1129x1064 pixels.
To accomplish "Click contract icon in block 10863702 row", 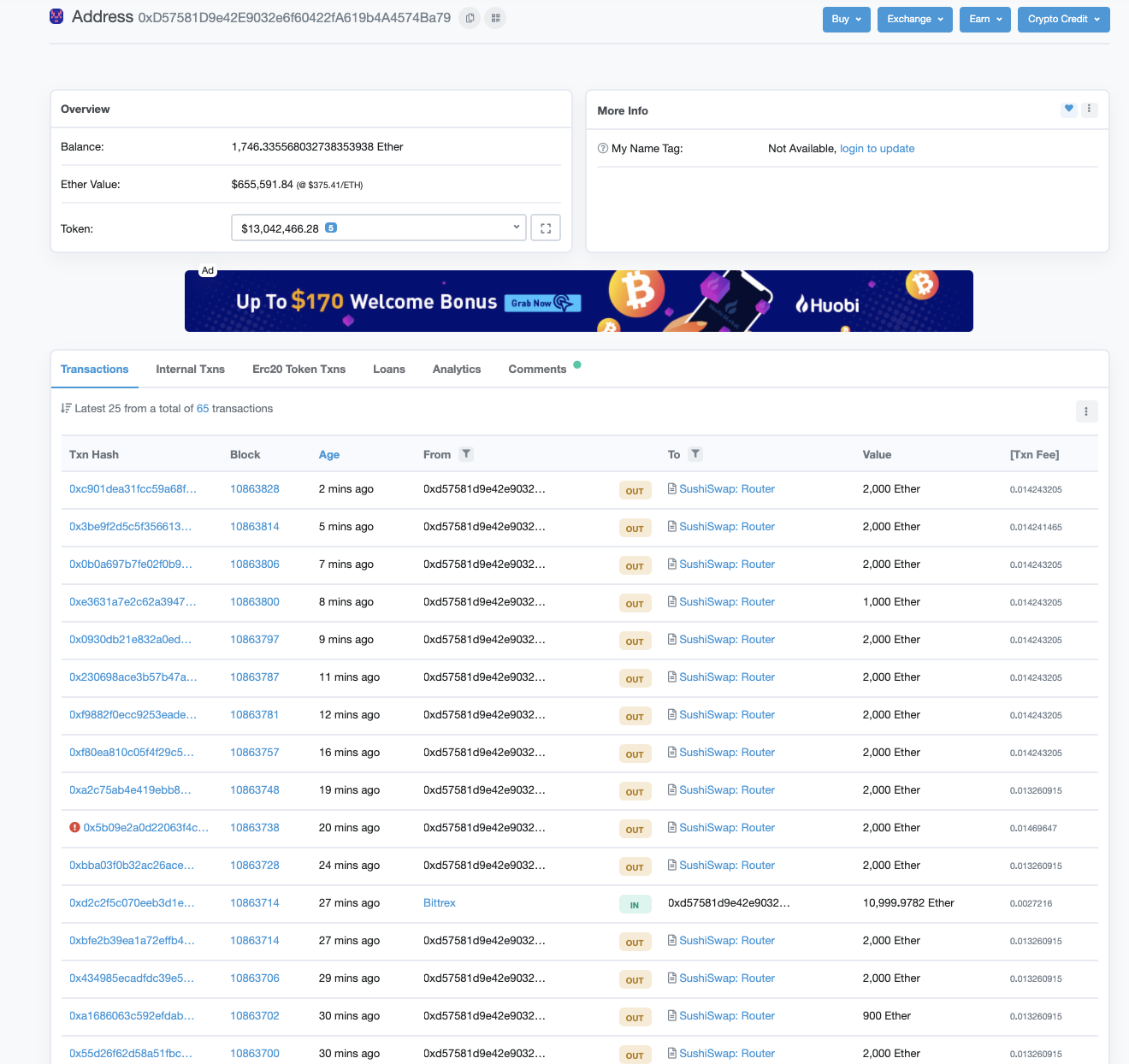I will pos(672,1016).
